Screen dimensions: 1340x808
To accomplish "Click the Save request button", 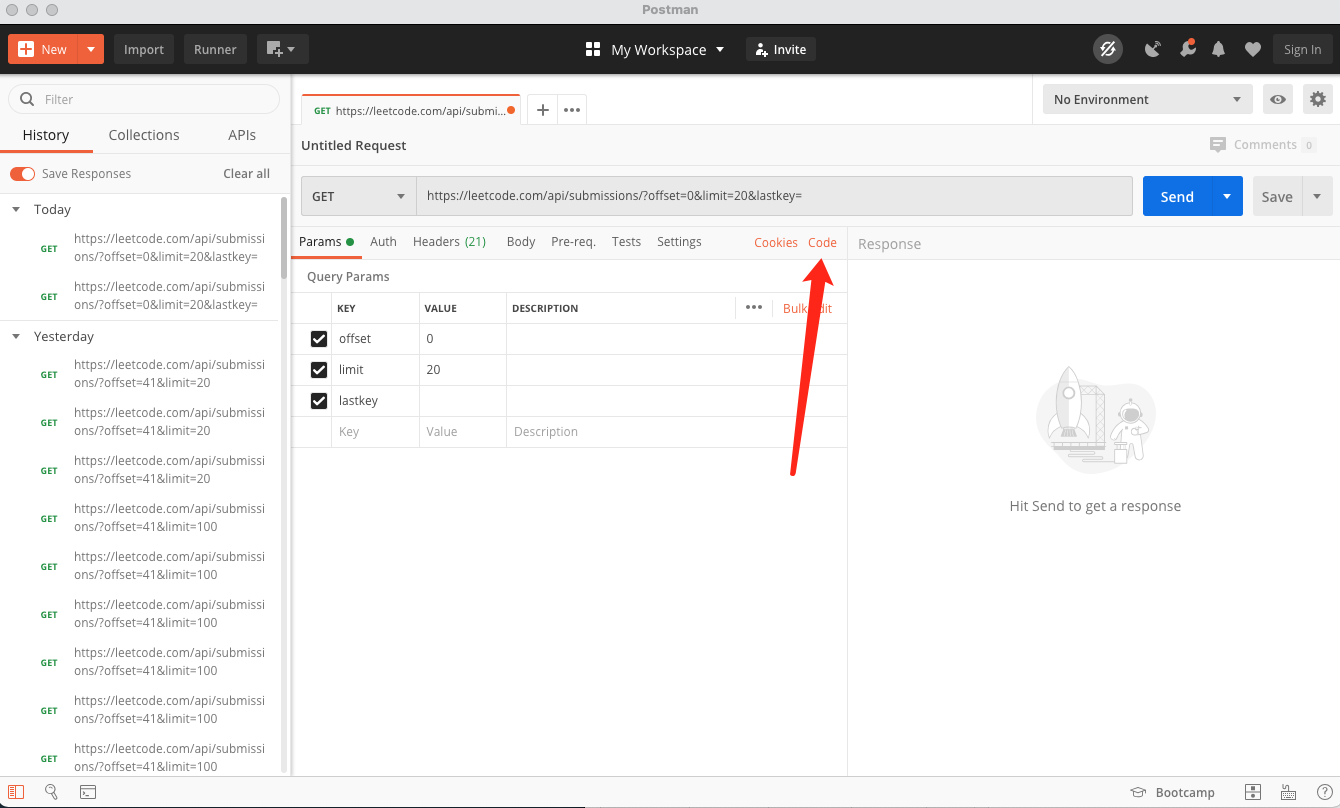I will click(x=1277, y=196).
